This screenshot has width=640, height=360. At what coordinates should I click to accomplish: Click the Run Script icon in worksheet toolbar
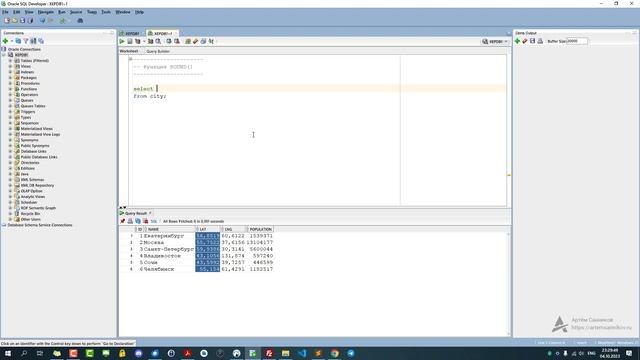pos(130,41)
